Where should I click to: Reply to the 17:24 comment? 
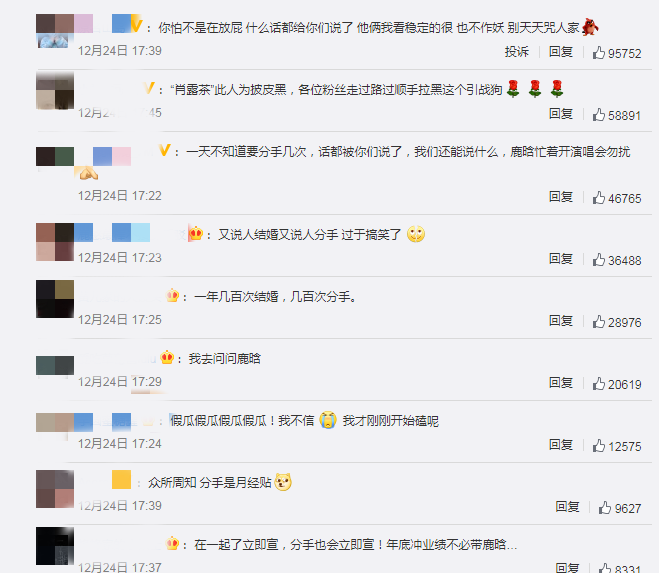click(x=561, y=444)
